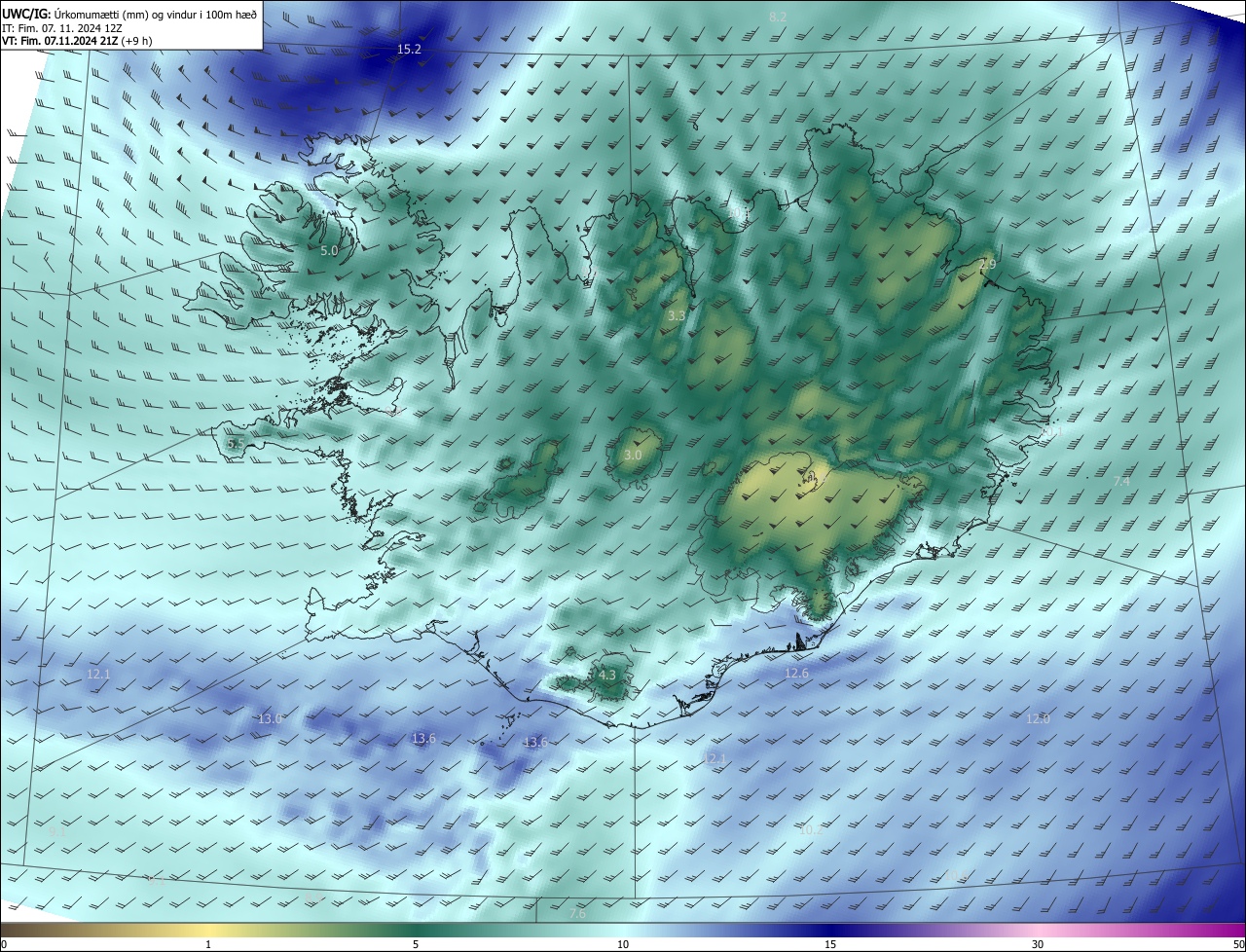
Task: Click the 5.5 value on the western peninsula
Action: point(236,443)
